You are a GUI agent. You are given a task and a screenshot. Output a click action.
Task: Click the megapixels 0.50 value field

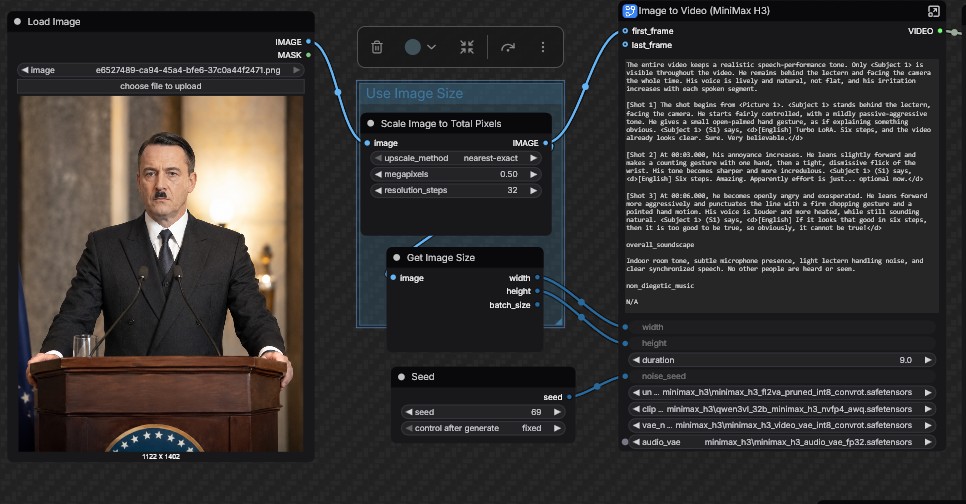click(455, 174)
